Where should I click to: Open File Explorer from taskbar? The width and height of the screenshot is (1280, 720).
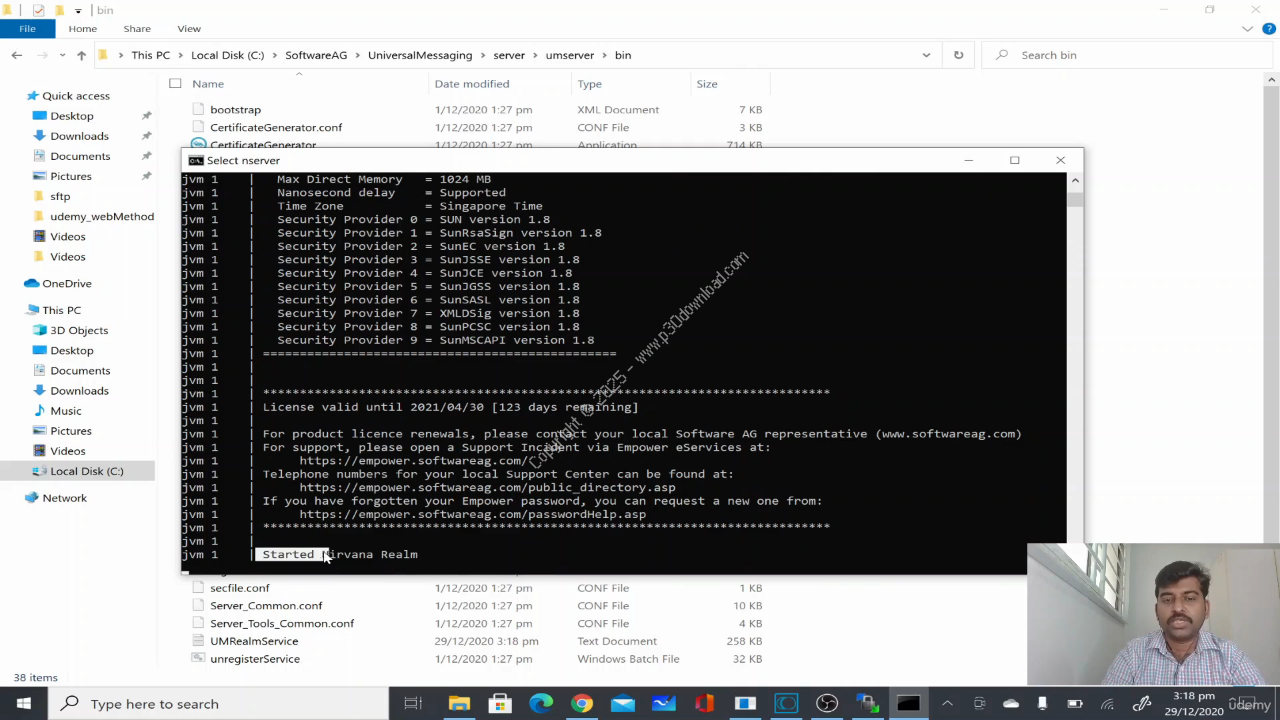[459, 704]
